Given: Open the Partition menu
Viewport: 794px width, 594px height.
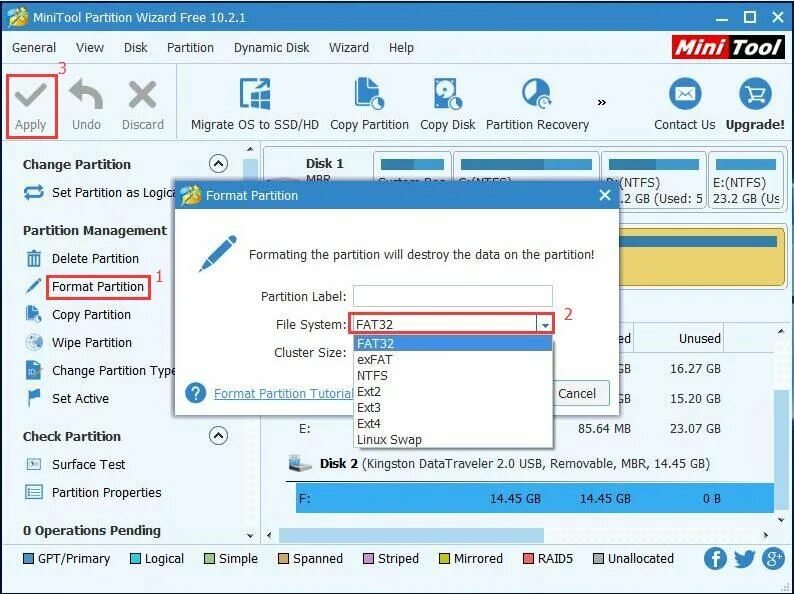Looking at the screenshot, I should click(x=190, y=48).
